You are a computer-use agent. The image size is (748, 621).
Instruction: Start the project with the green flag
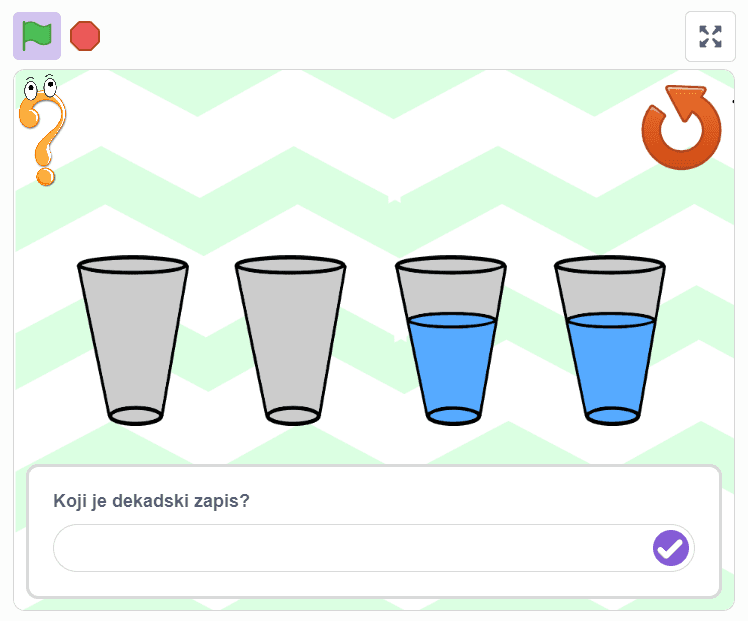[x=37, y=36]
